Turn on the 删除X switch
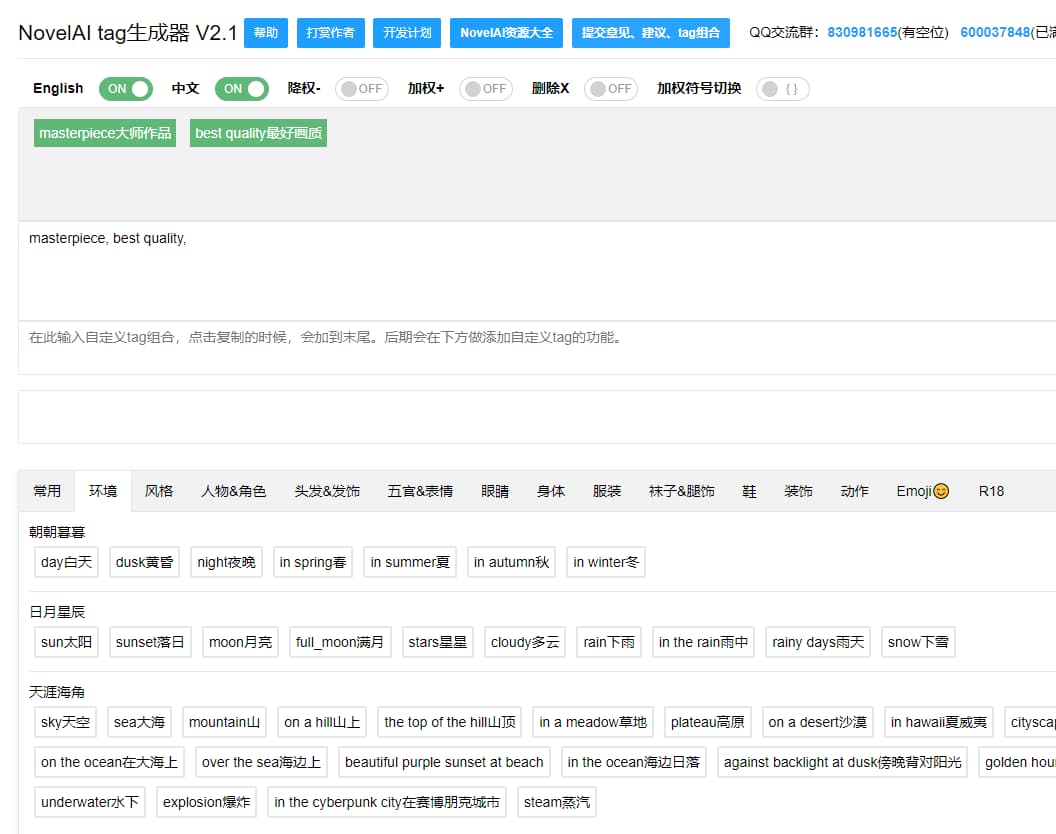 [x=610, y=89]
